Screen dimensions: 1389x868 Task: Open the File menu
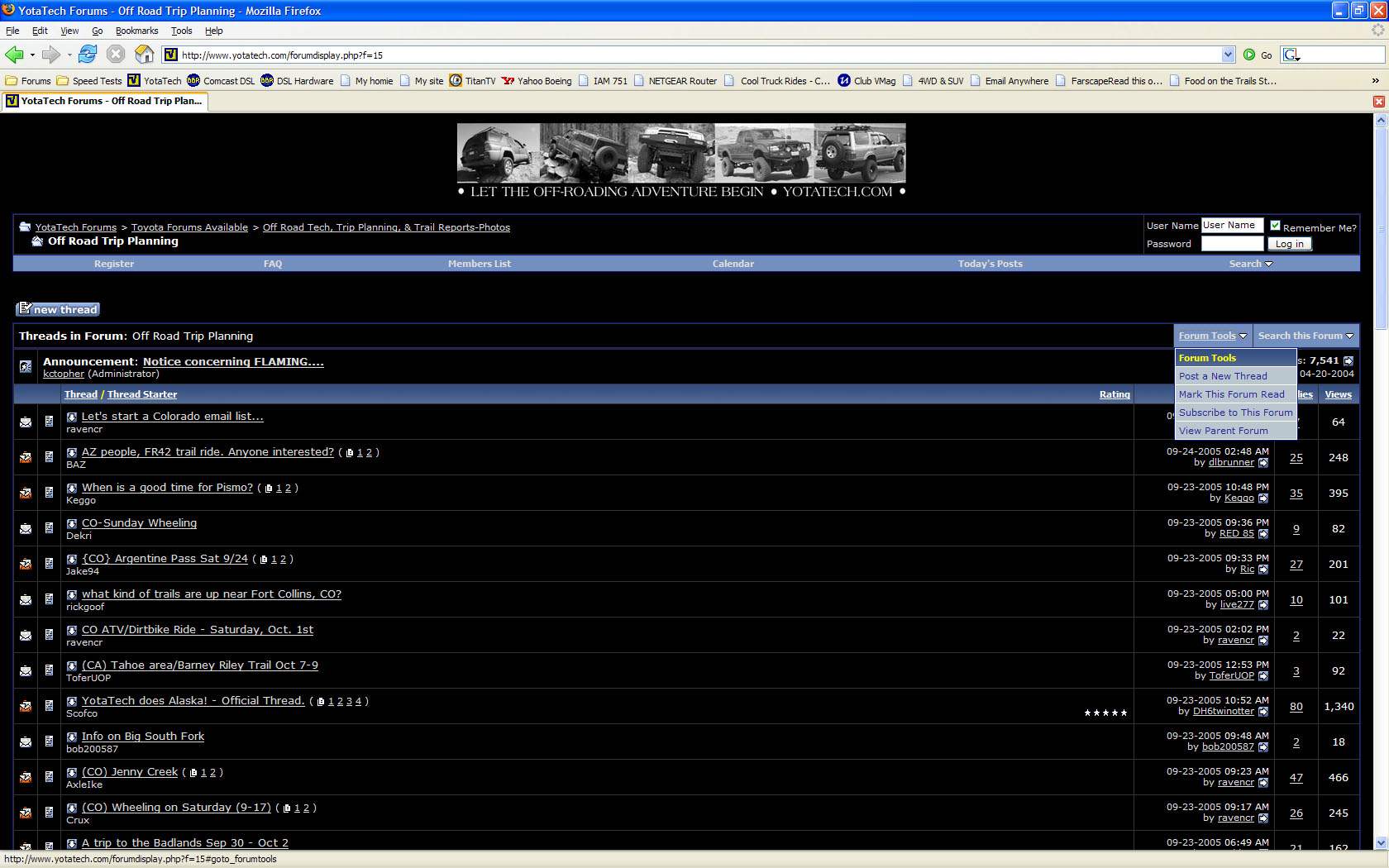click(12, 31)
